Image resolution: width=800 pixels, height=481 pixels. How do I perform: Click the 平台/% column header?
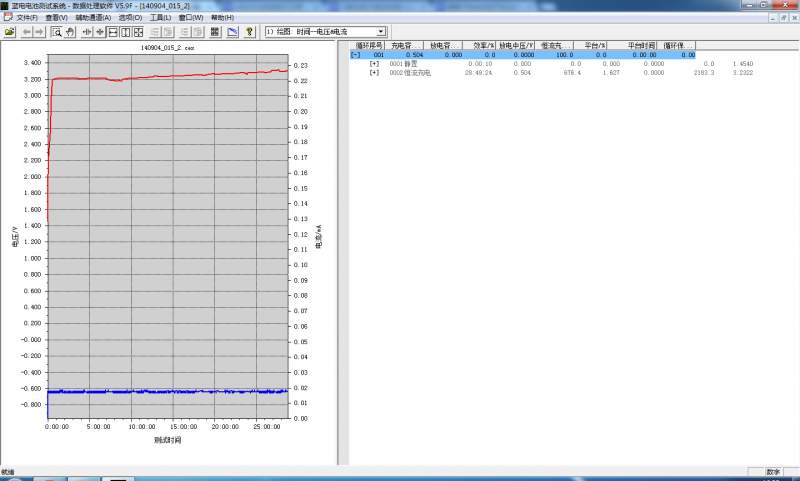590,45
